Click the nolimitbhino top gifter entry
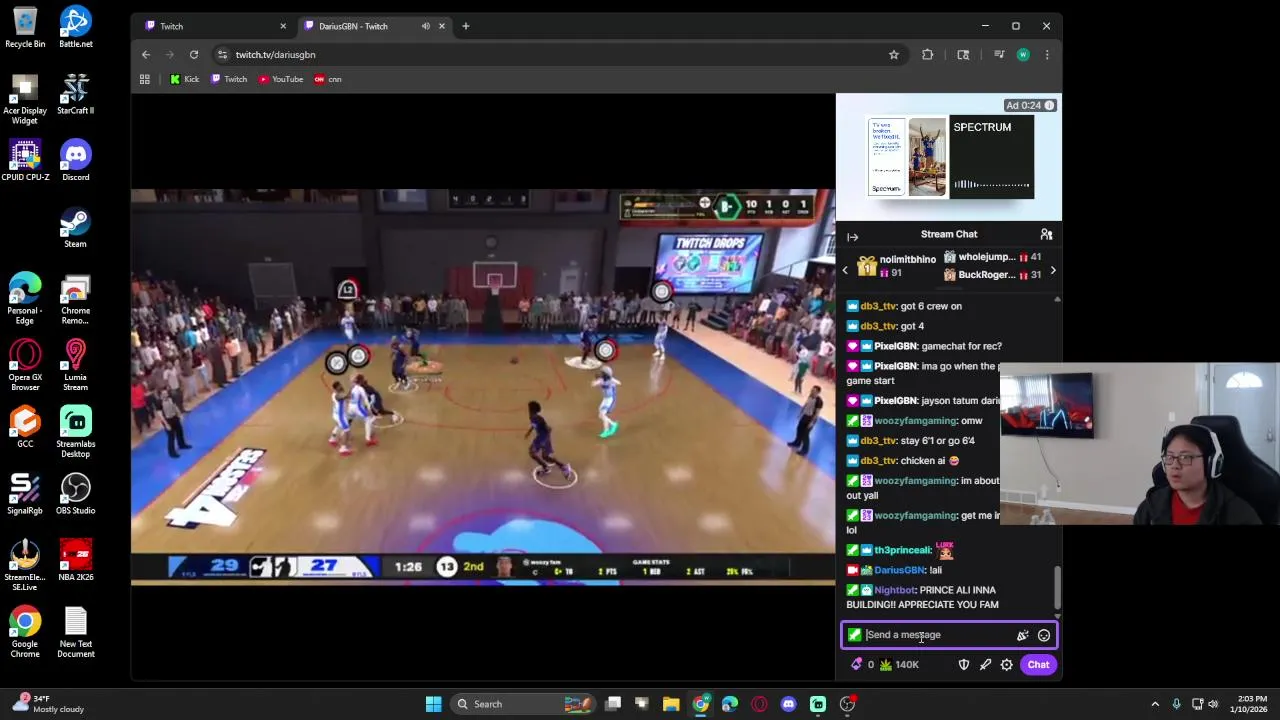1280x720 pixels. point(896,266)
